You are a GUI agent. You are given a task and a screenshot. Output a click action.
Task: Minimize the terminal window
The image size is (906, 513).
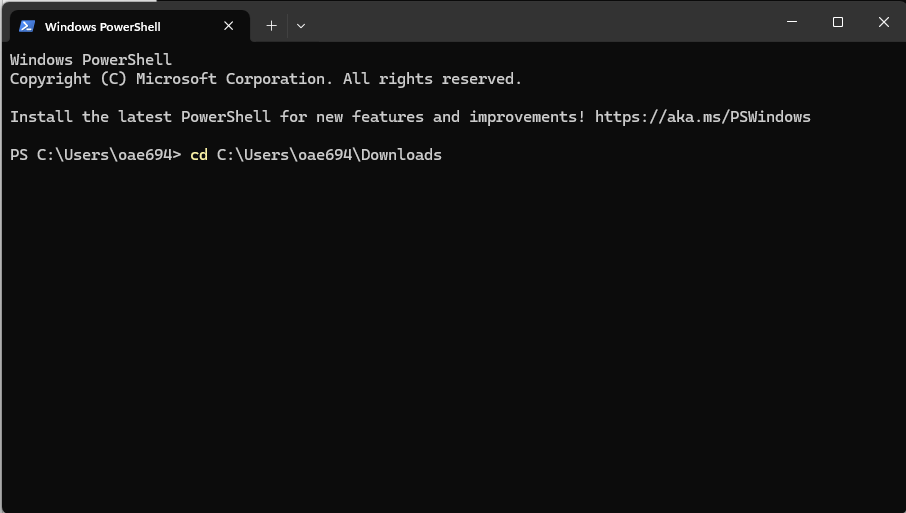[x=793, y=22]
